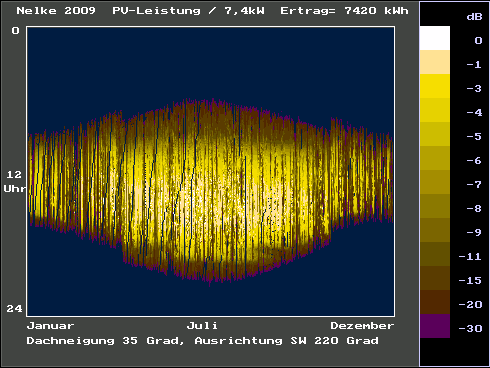490x368 pixels.
Task: Select the purple -30 dB swatch
Action: coord(435,326)
